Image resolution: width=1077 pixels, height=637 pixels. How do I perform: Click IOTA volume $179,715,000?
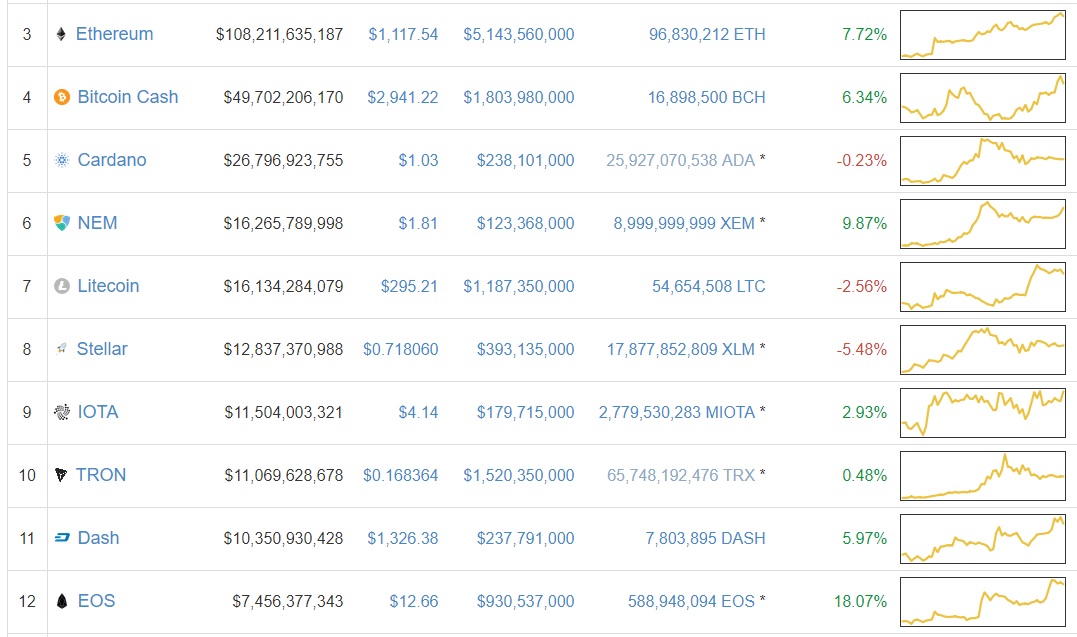(x=525, y=412)
